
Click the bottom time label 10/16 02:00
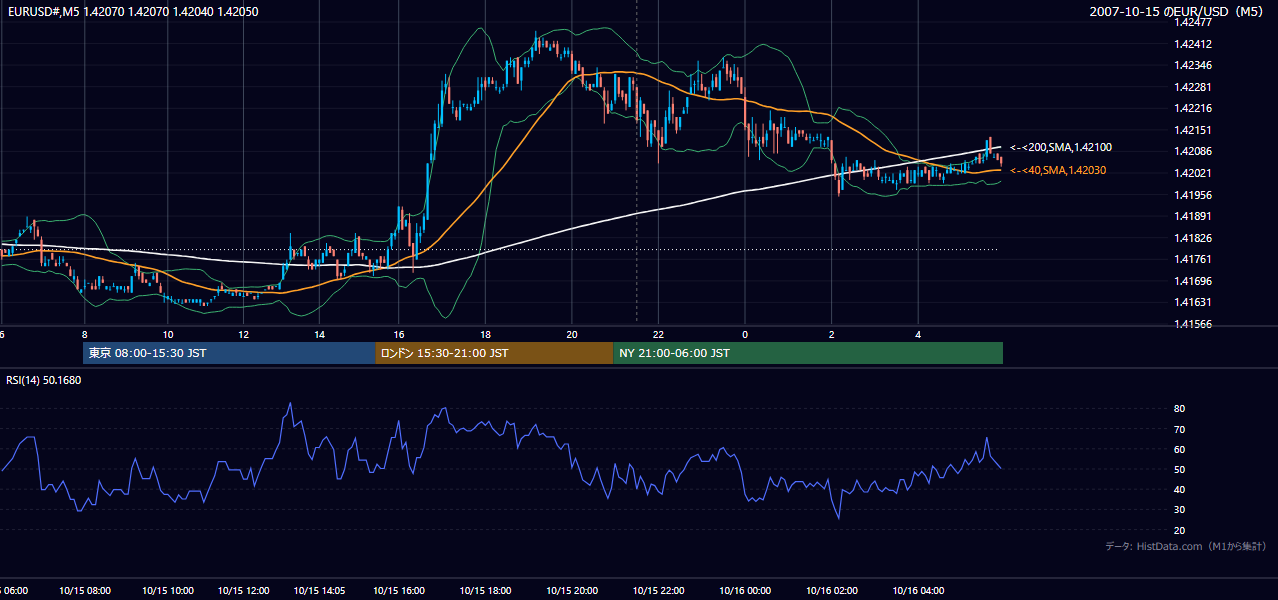click(x=832, y=591)
